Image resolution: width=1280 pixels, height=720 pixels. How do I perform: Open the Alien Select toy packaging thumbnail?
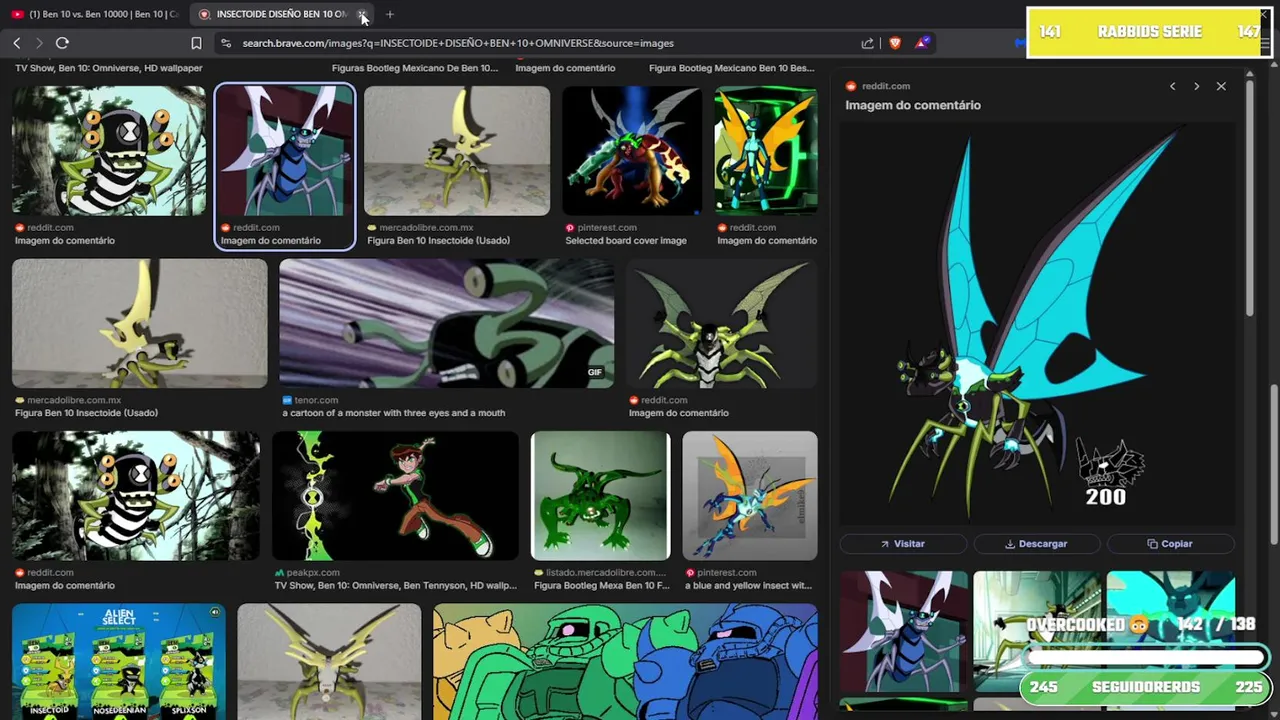(119, 661)
